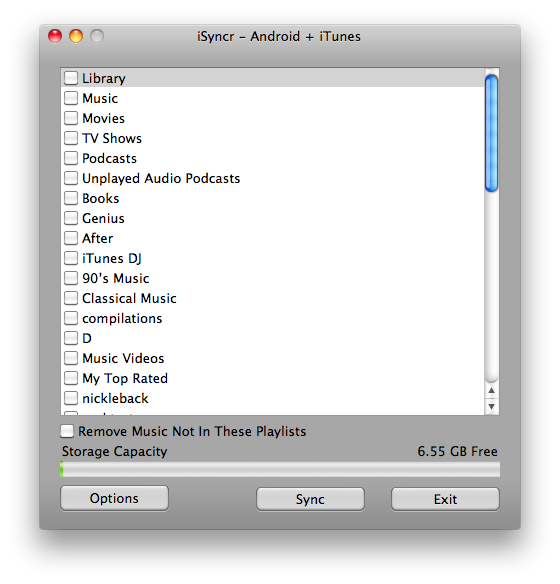Check the compilations checkbox

coord(71,318)
